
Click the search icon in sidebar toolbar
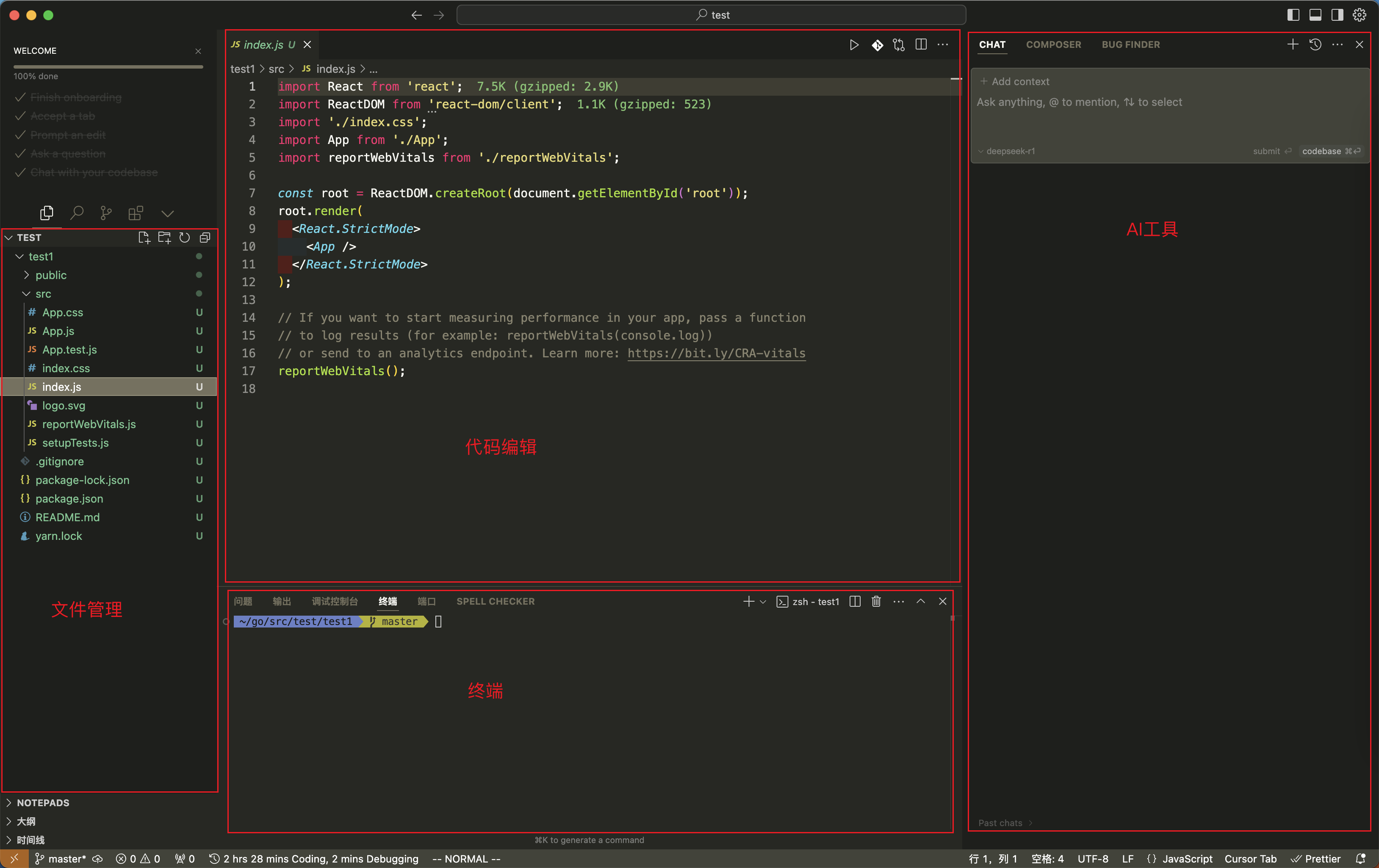[x=75, y=214]
